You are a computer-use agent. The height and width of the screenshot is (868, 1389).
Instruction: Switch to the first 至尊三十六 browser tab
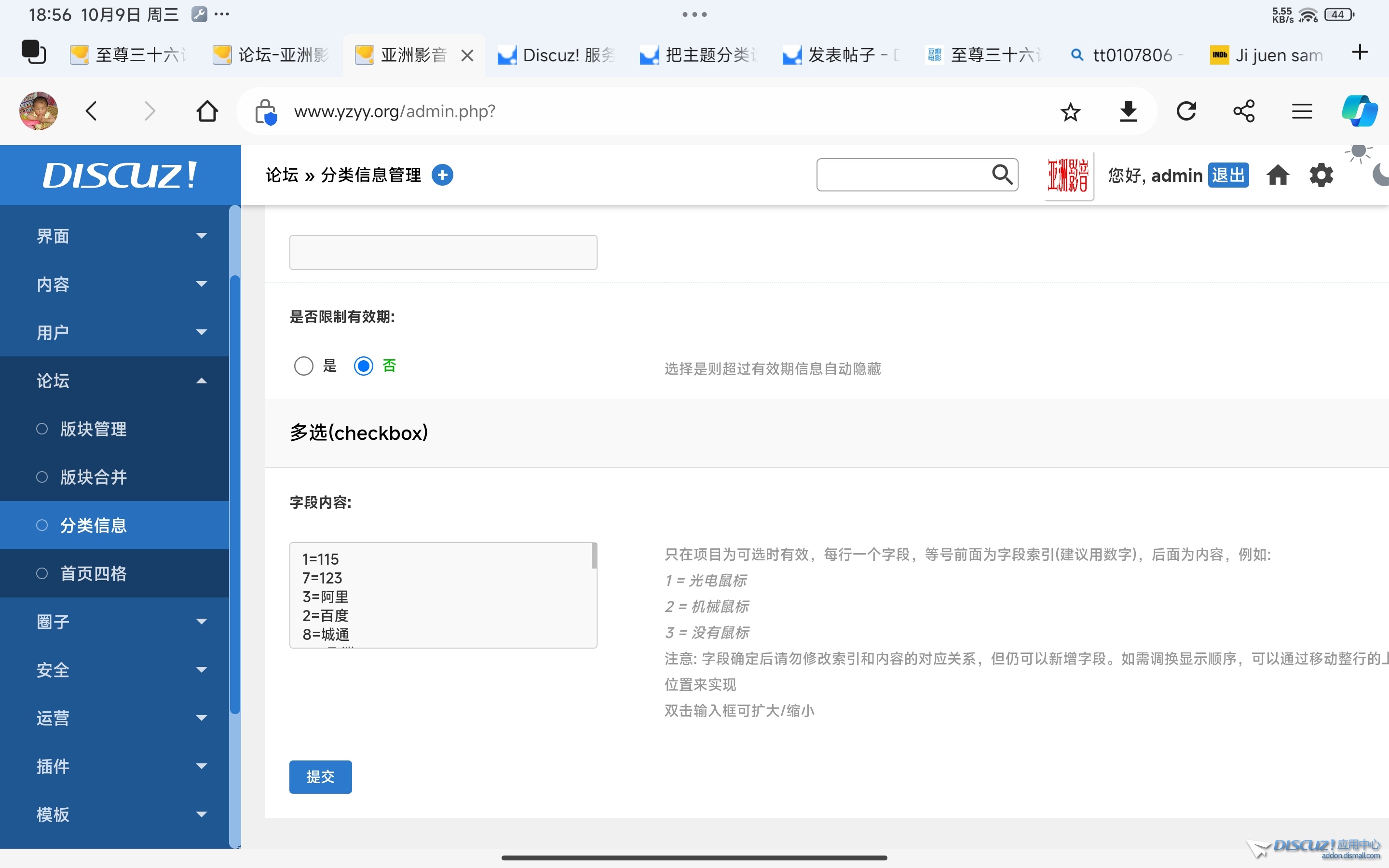coord(129,55)
